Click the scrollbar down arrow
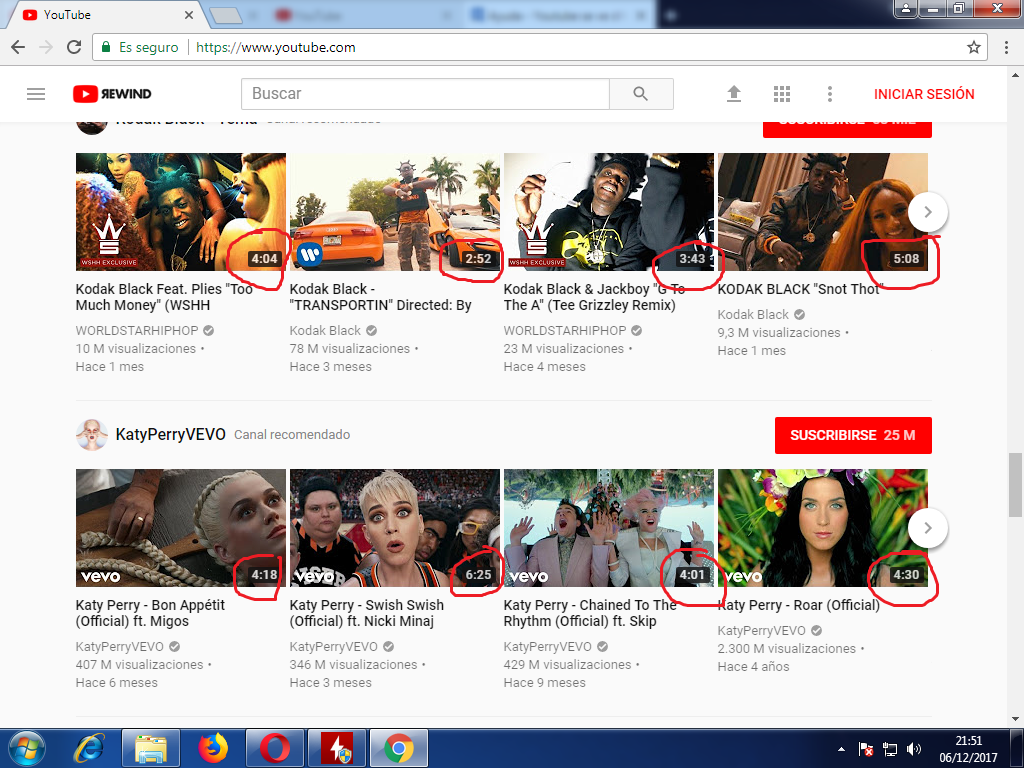 [x=1016, y=719]
